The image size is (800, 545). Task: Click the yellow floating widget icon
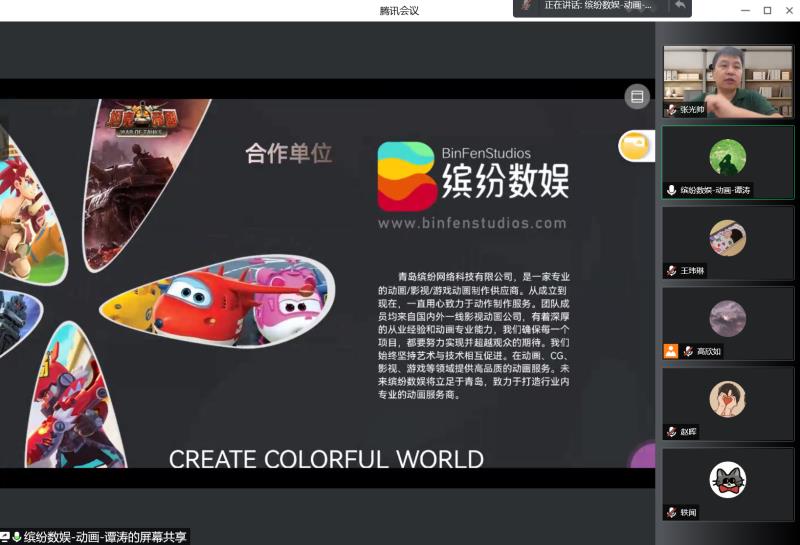[x=635, y=146]
